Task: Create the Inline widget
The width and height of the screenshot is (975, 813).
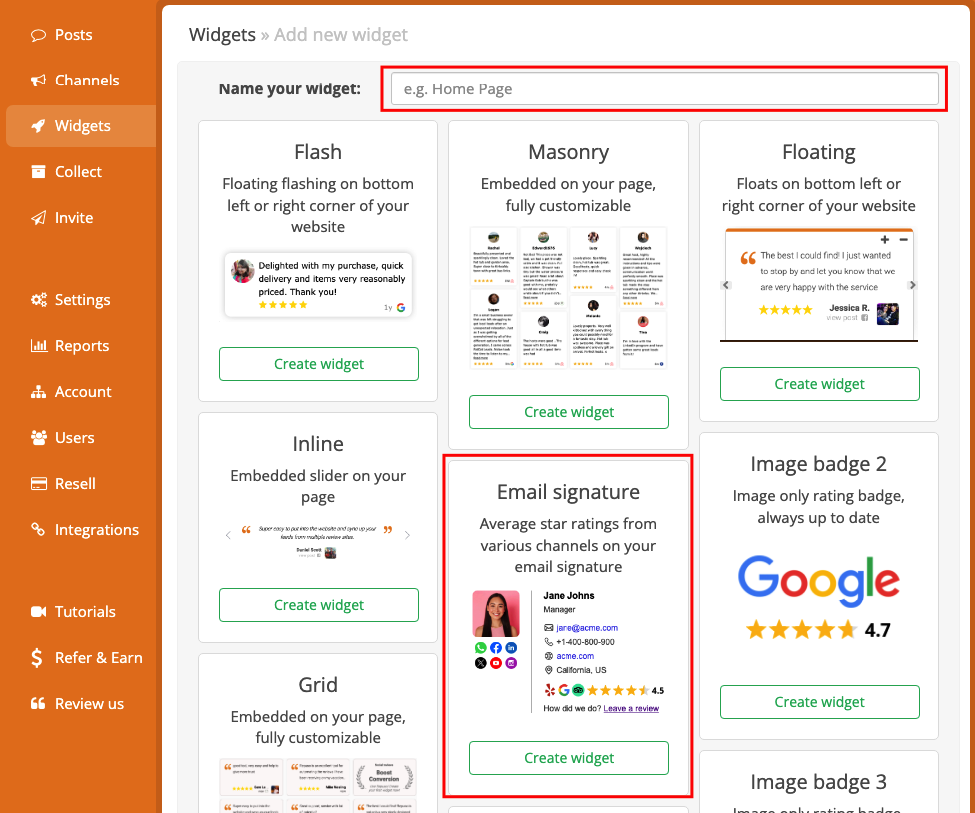Action: (x=319, y=605)
